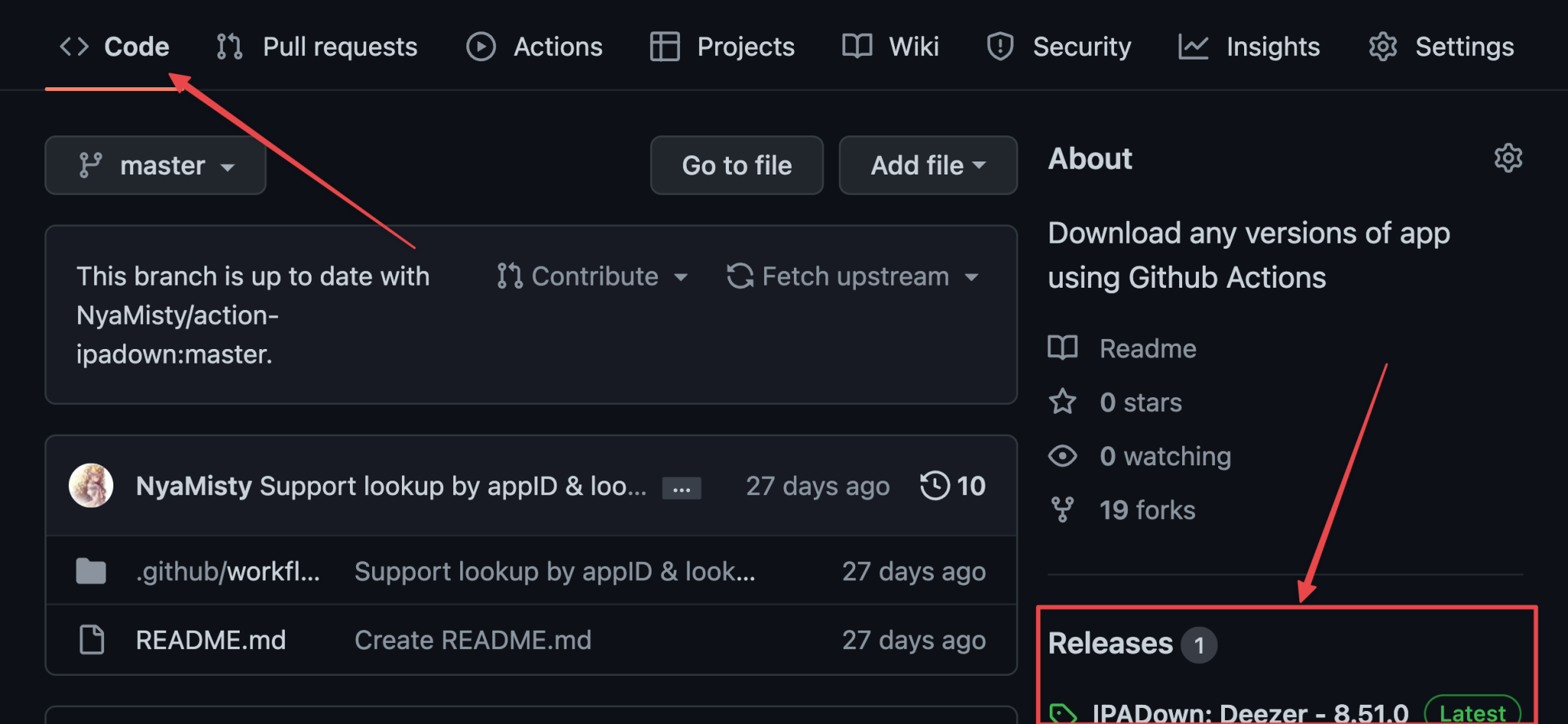Click the README.md file icon

tap(92, 640)
